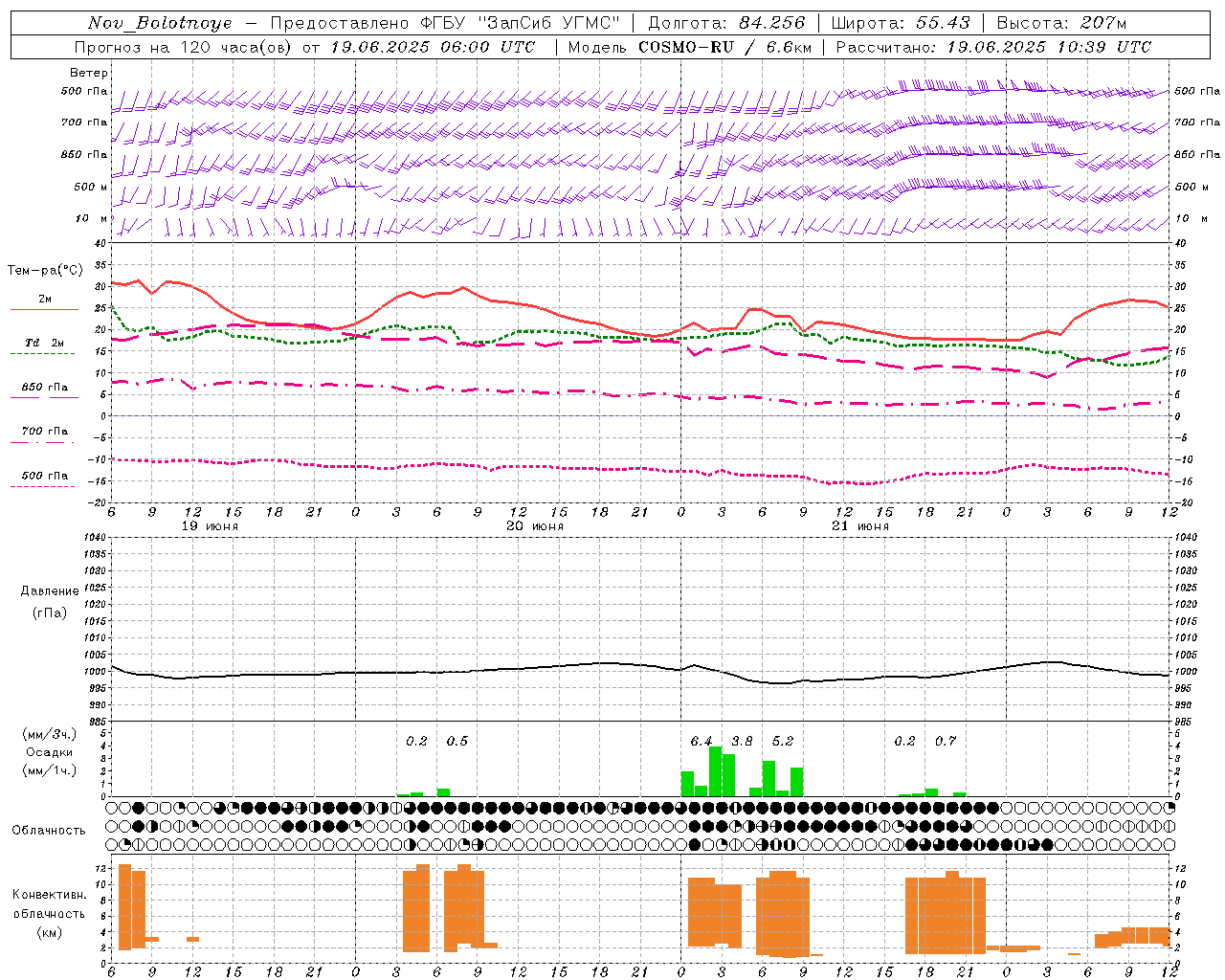Select the (мм/1ч.) precipitation unit label
This screenshot has height=980, width=1225.
click(51, 770)
